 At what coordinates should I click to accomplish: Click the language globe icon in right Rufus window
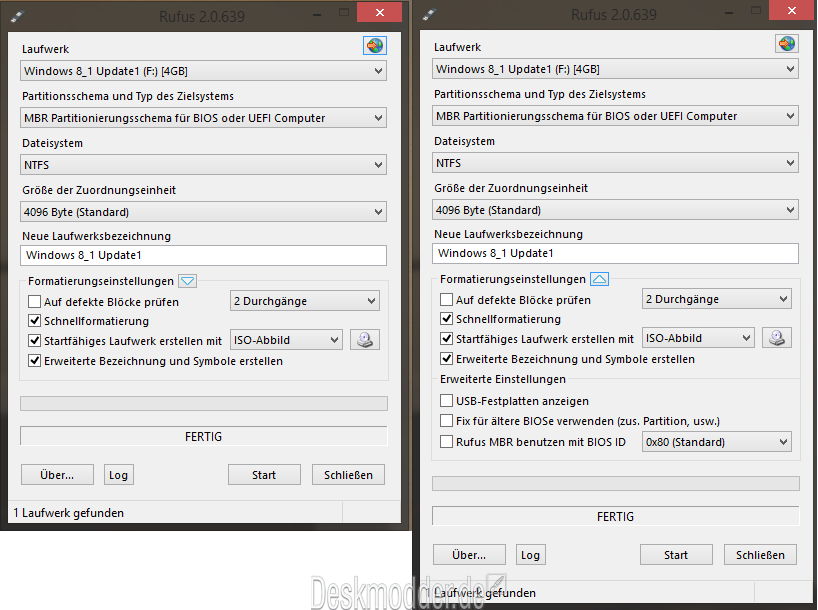point(787,44)
